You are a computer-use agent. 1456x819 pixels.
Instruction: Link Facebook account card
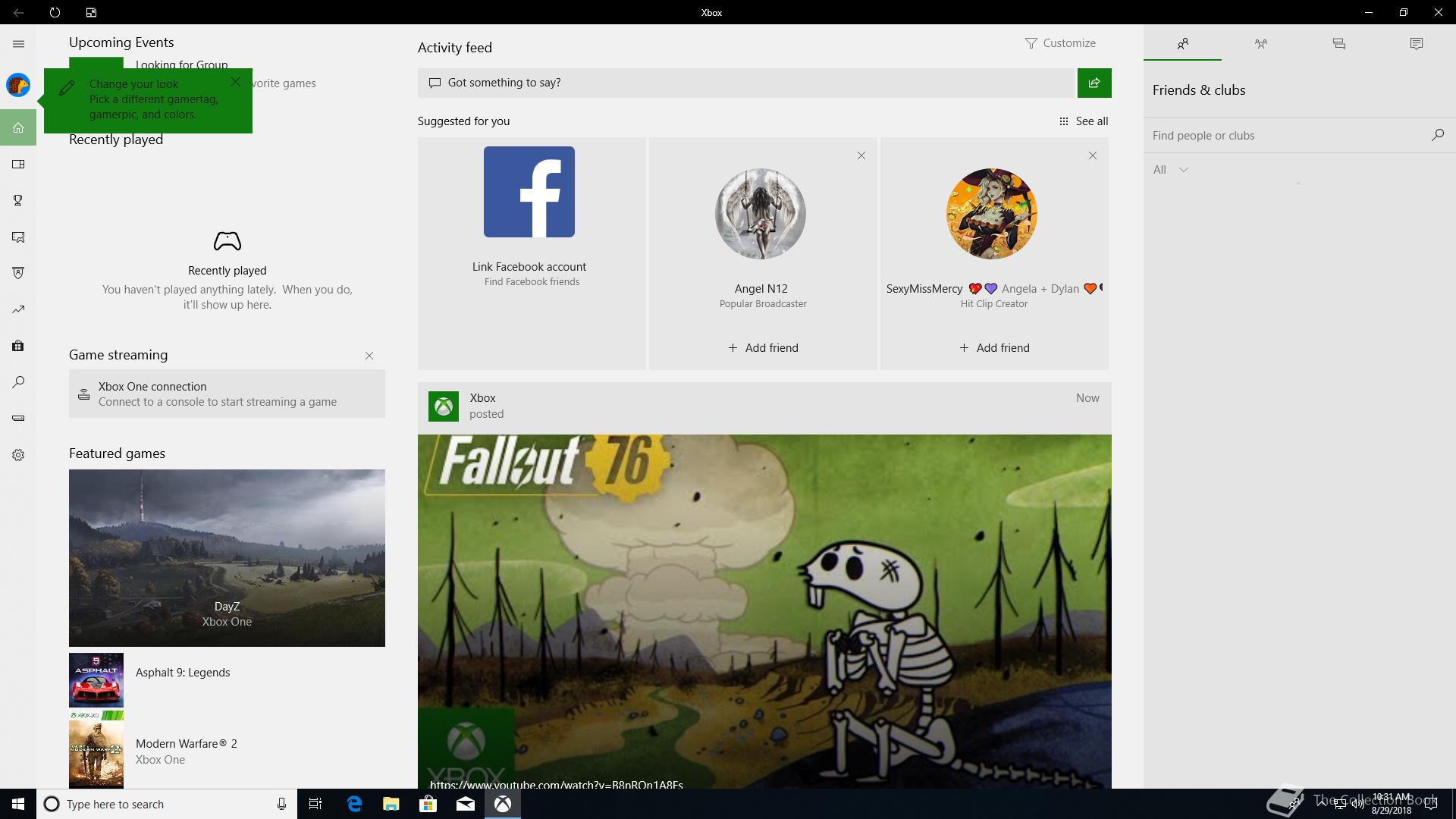click(x=532, y=253)
